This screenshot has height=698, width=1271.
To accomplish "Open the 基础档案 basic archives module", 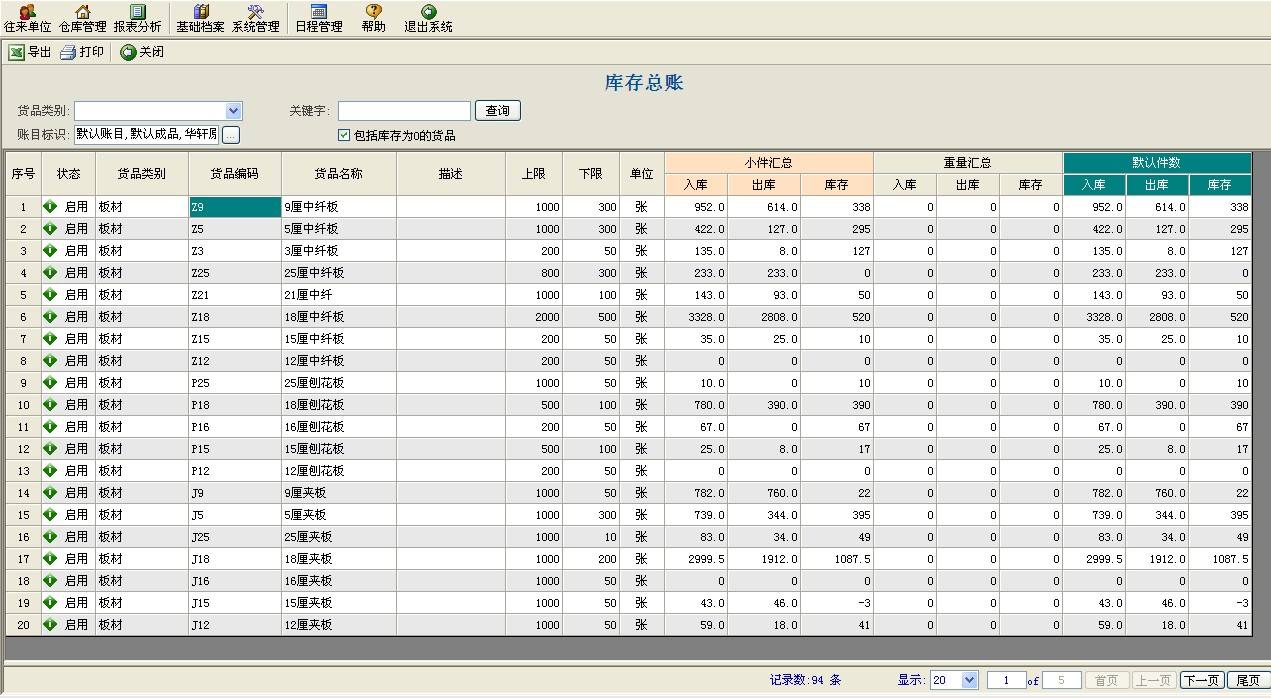I will pyautogui.click(x=201, y=17).
